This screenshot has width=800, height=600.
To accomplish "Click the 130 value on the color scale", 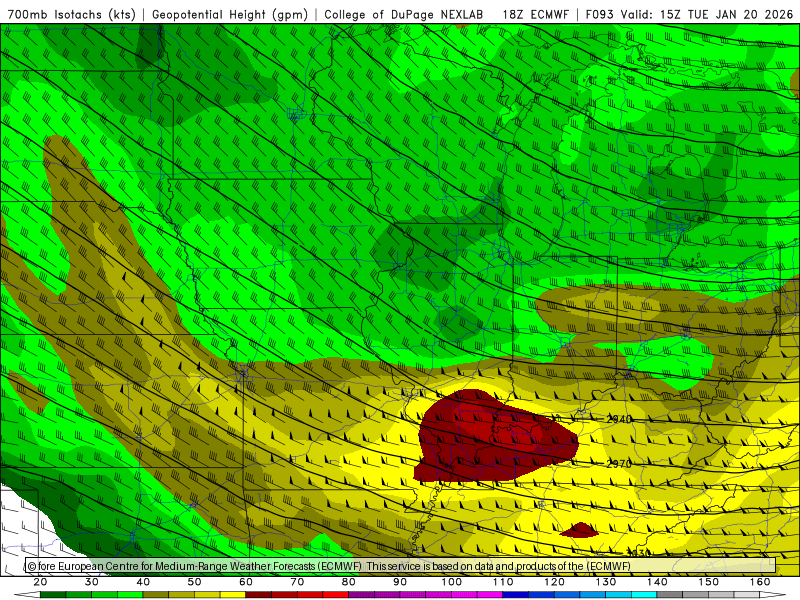I will tap(606, 582).
